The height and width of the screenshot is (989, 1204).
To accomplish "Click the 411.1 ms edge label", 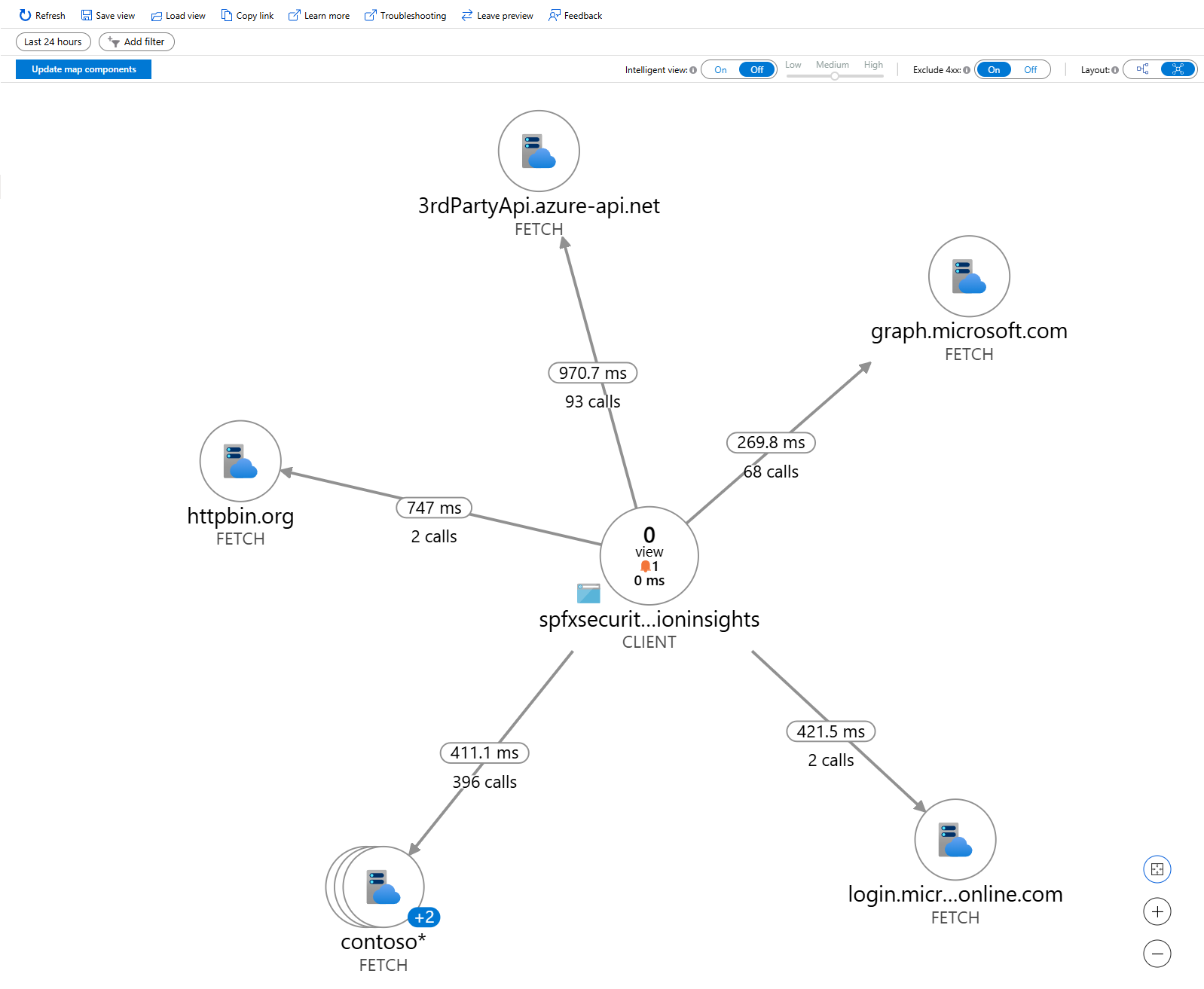I will pos(484,753).
